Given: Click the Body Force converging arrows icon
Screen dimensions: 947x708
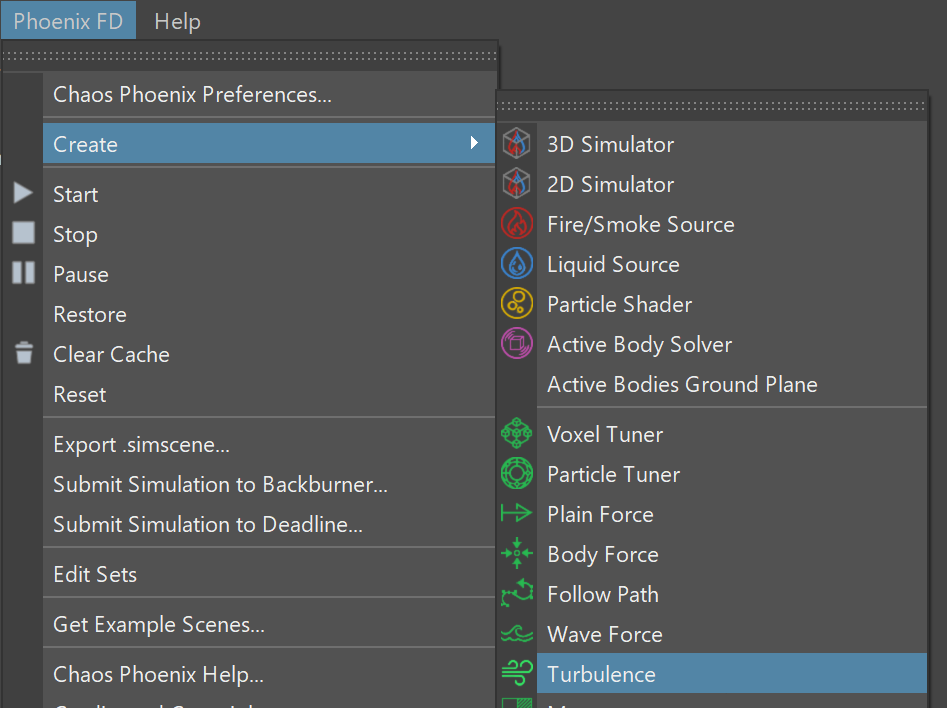Looking at the screenshot, I should click(x=516, y=553).
